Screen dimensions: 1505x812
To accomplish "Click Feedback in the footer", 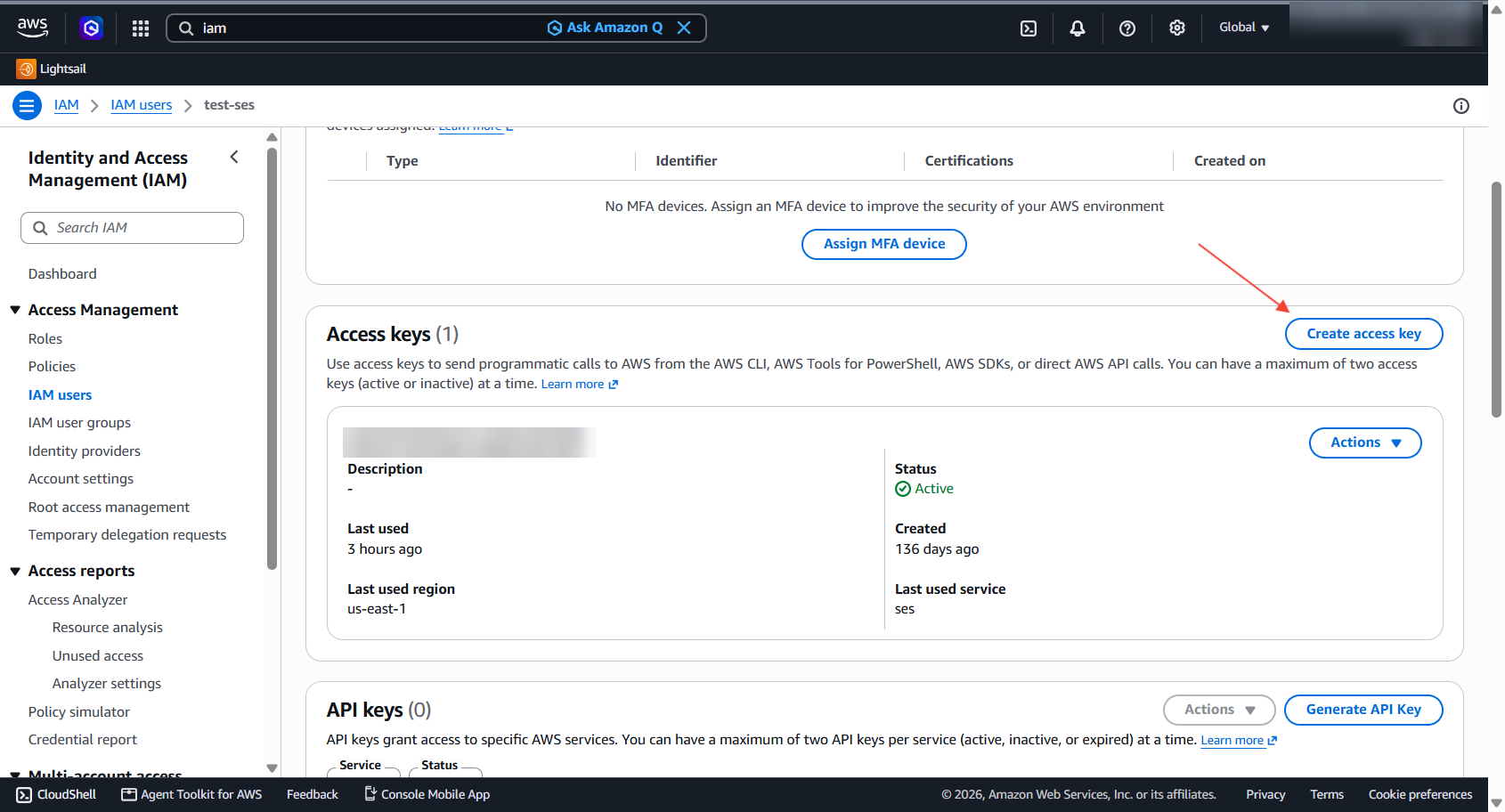I will click(313, 794).
